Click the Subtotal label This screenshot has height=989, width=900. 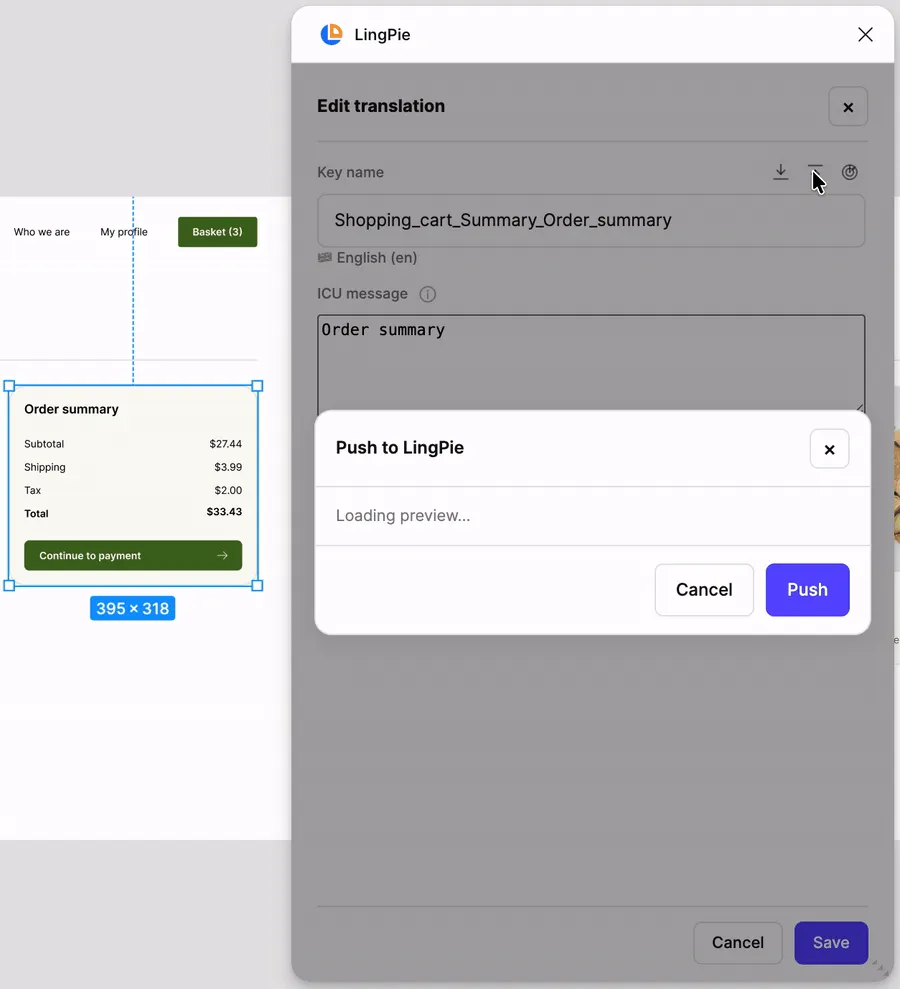pos(44,444)
